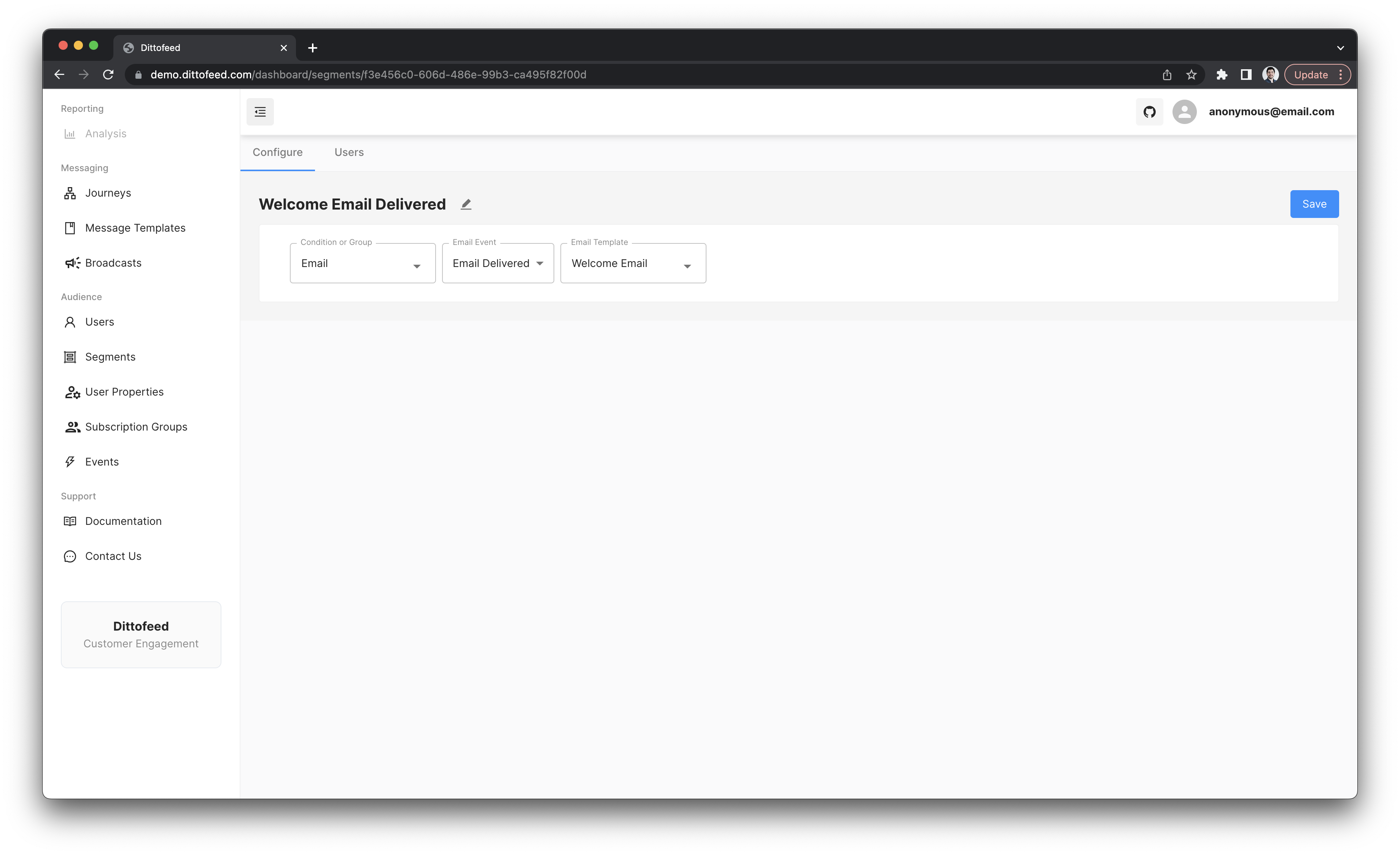Click the Subscription Groups people icon
1400x855 pixels.
coord(72,427)
